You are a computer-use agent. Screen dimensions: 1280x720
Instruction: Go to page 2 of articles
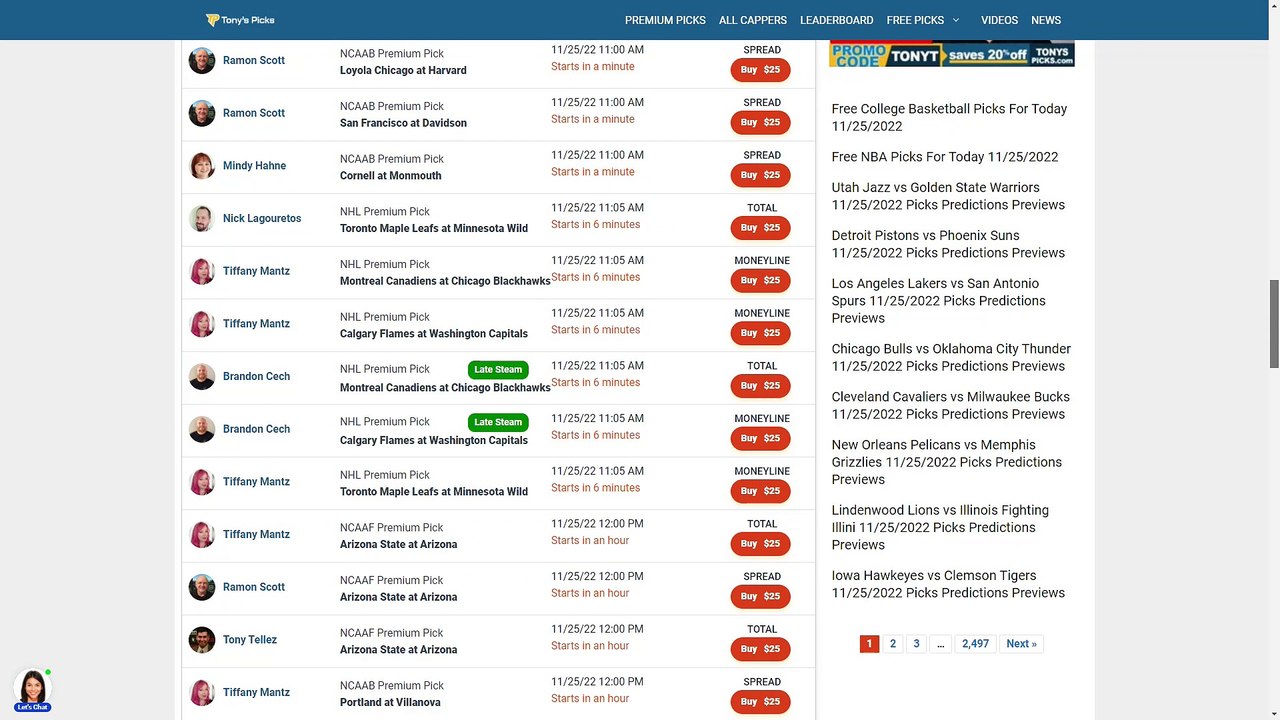point(893,644)
